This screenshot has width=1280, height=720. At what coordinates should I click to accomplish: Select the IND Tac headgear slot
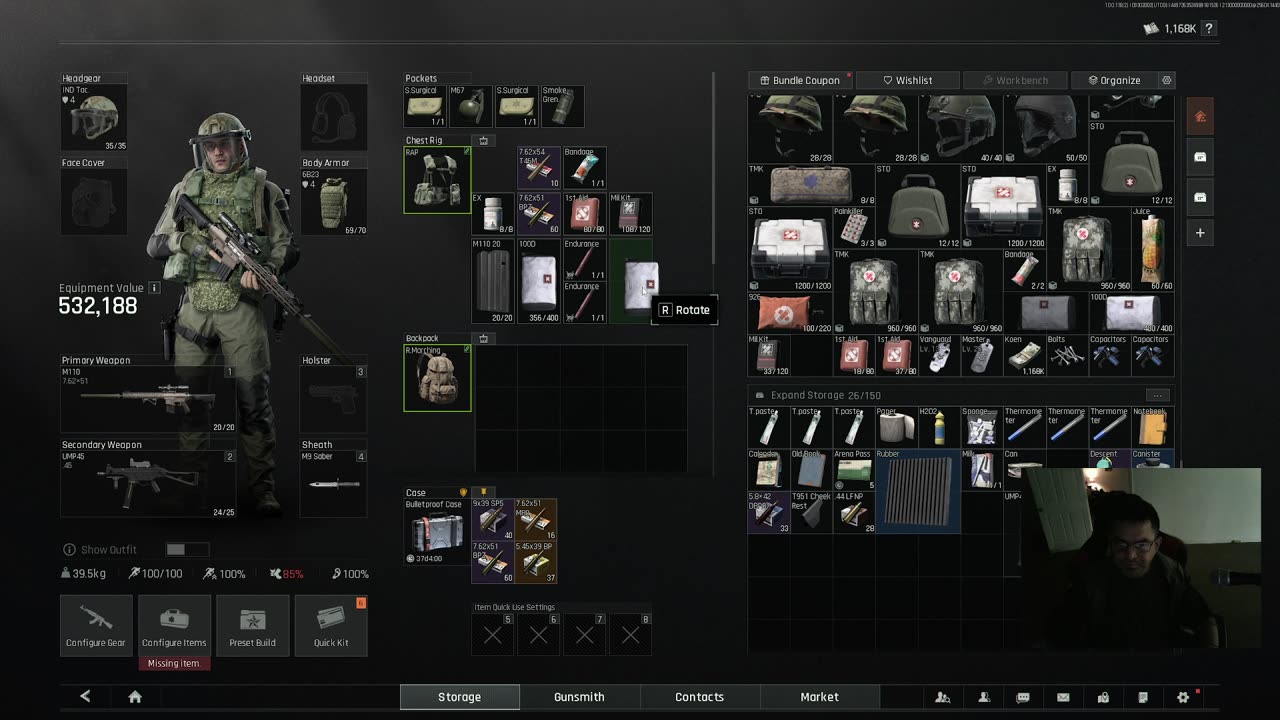tap(94, 118)
